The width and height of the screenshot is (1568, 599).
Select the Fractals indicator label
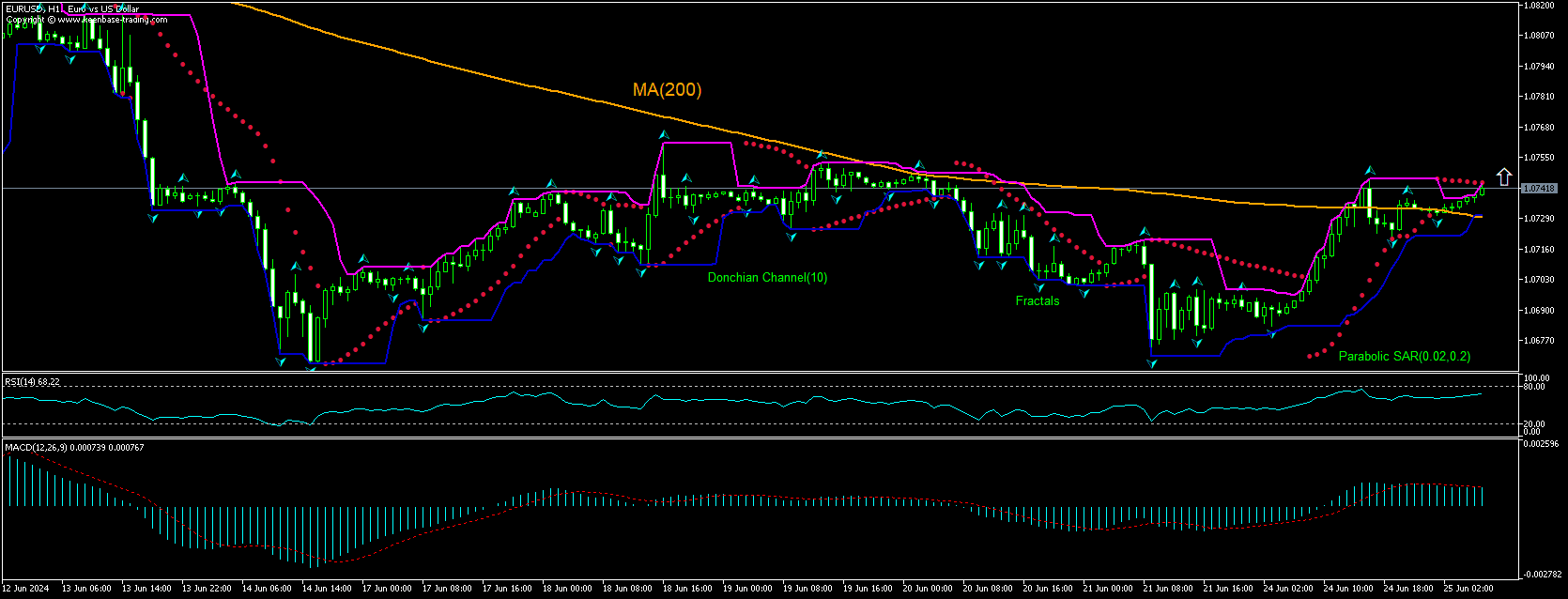tap(1037, 301)
